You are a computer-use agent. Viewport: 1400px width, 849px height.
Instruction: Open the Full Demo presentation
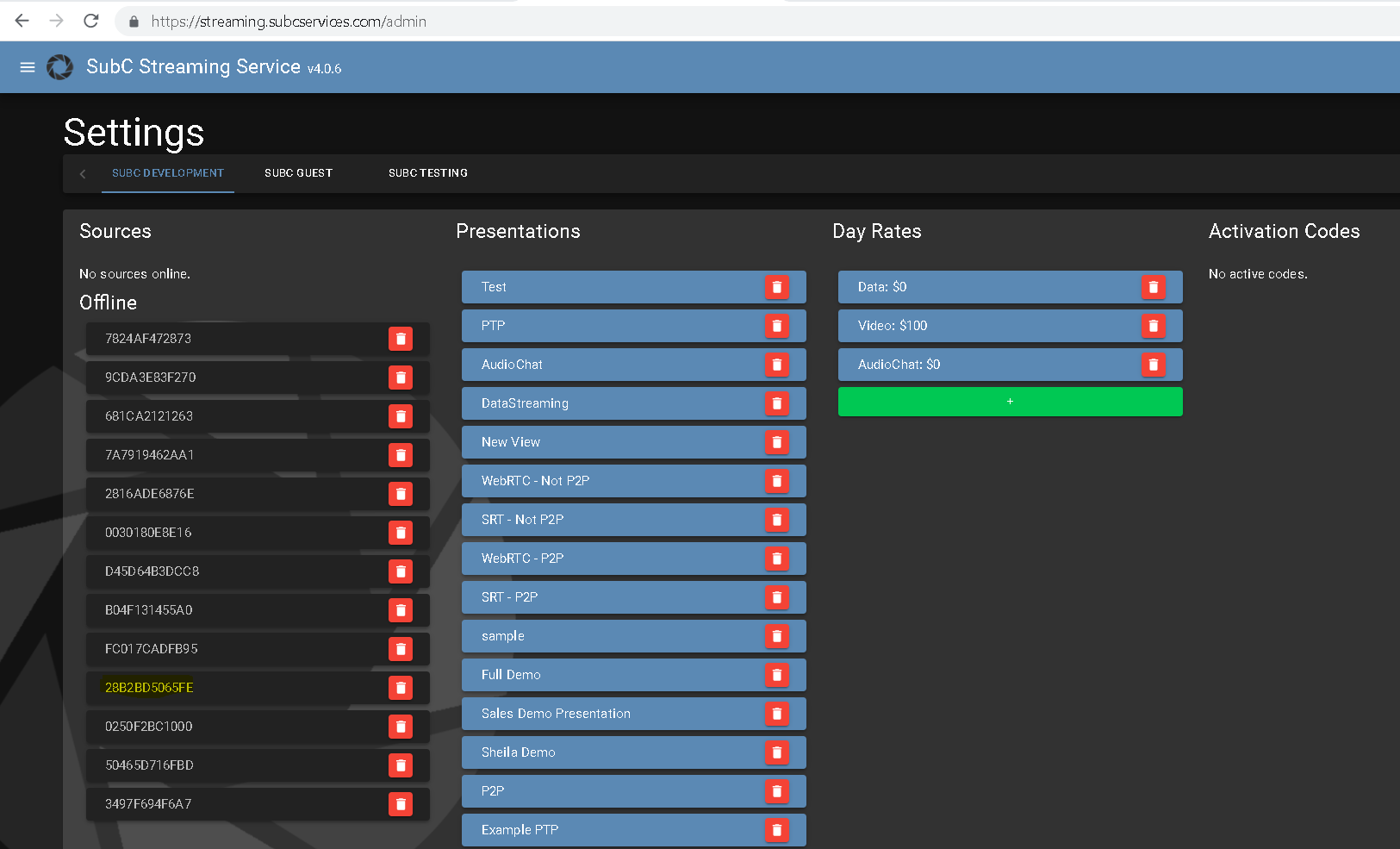(x=603, y=675)
